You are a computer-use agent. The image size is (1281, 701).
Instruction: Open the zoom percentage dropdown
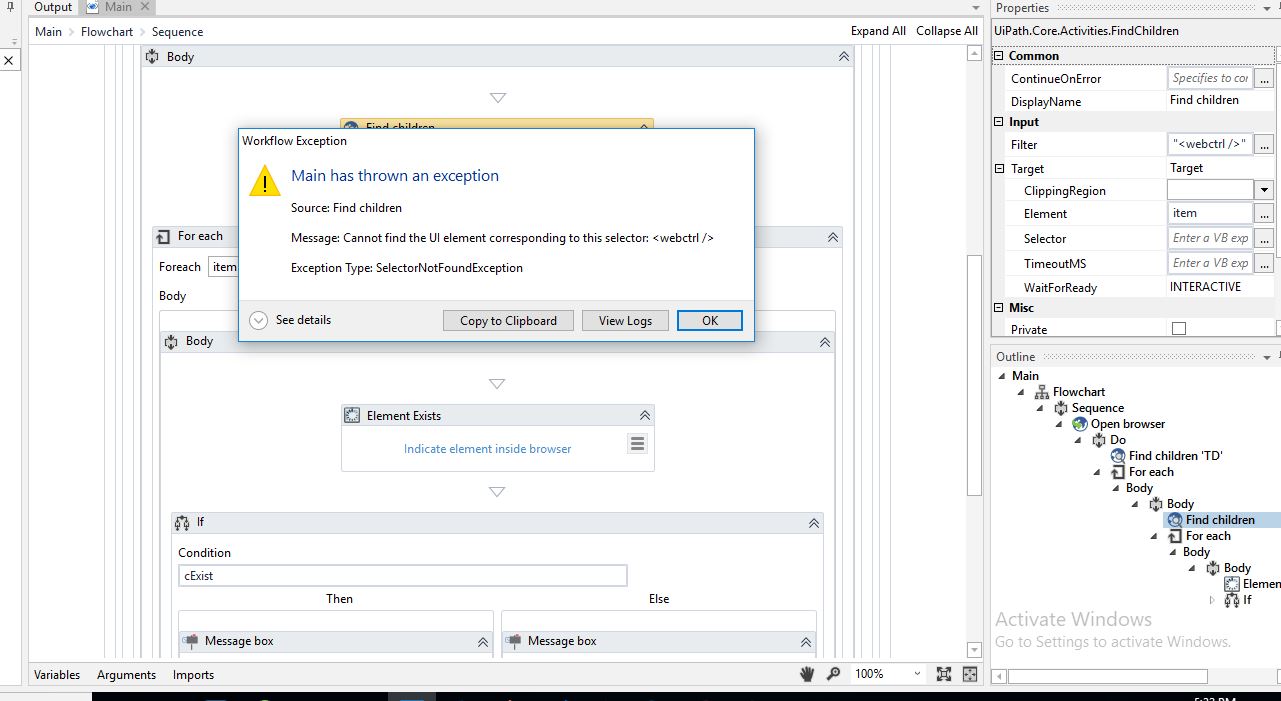click(x=919, y=674)
